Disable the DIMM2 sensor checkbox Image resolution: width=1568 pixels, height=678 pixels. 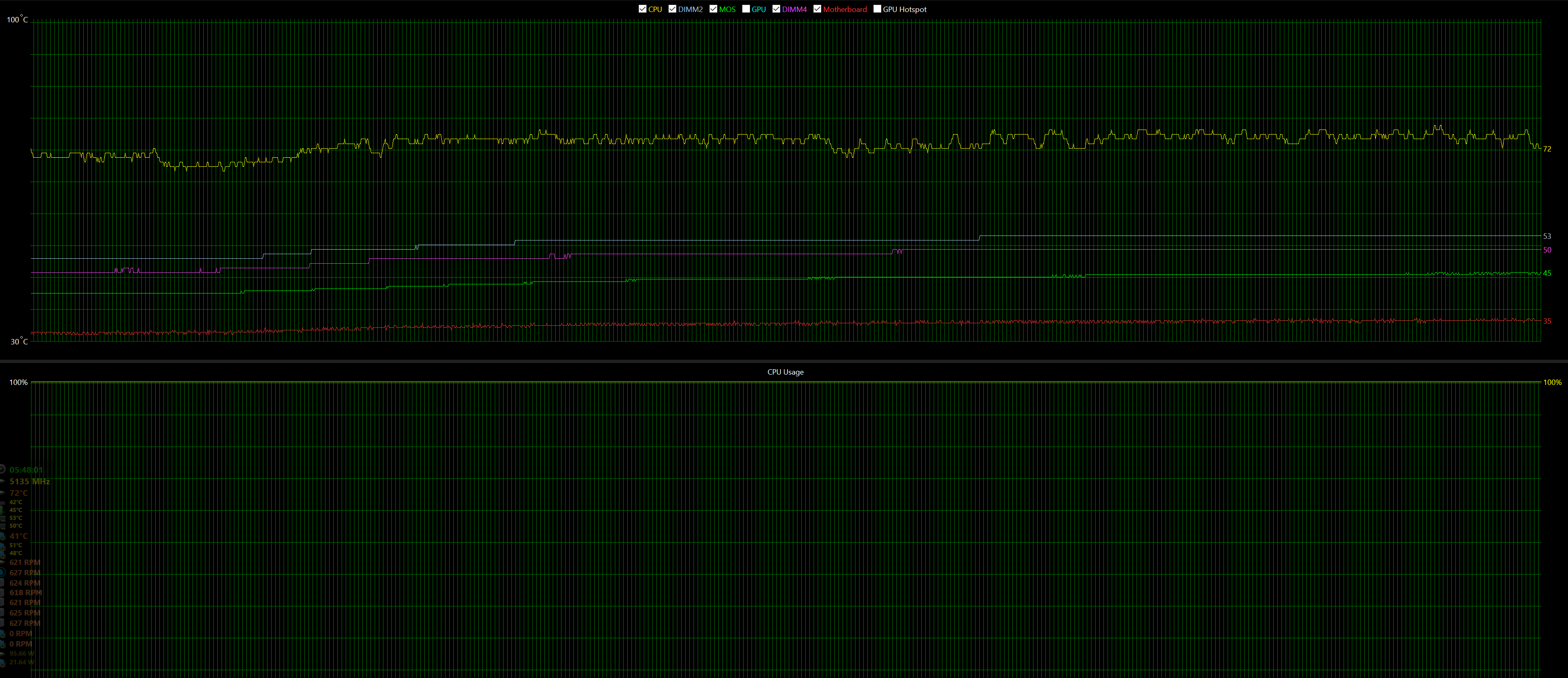[x=672, y=9]
